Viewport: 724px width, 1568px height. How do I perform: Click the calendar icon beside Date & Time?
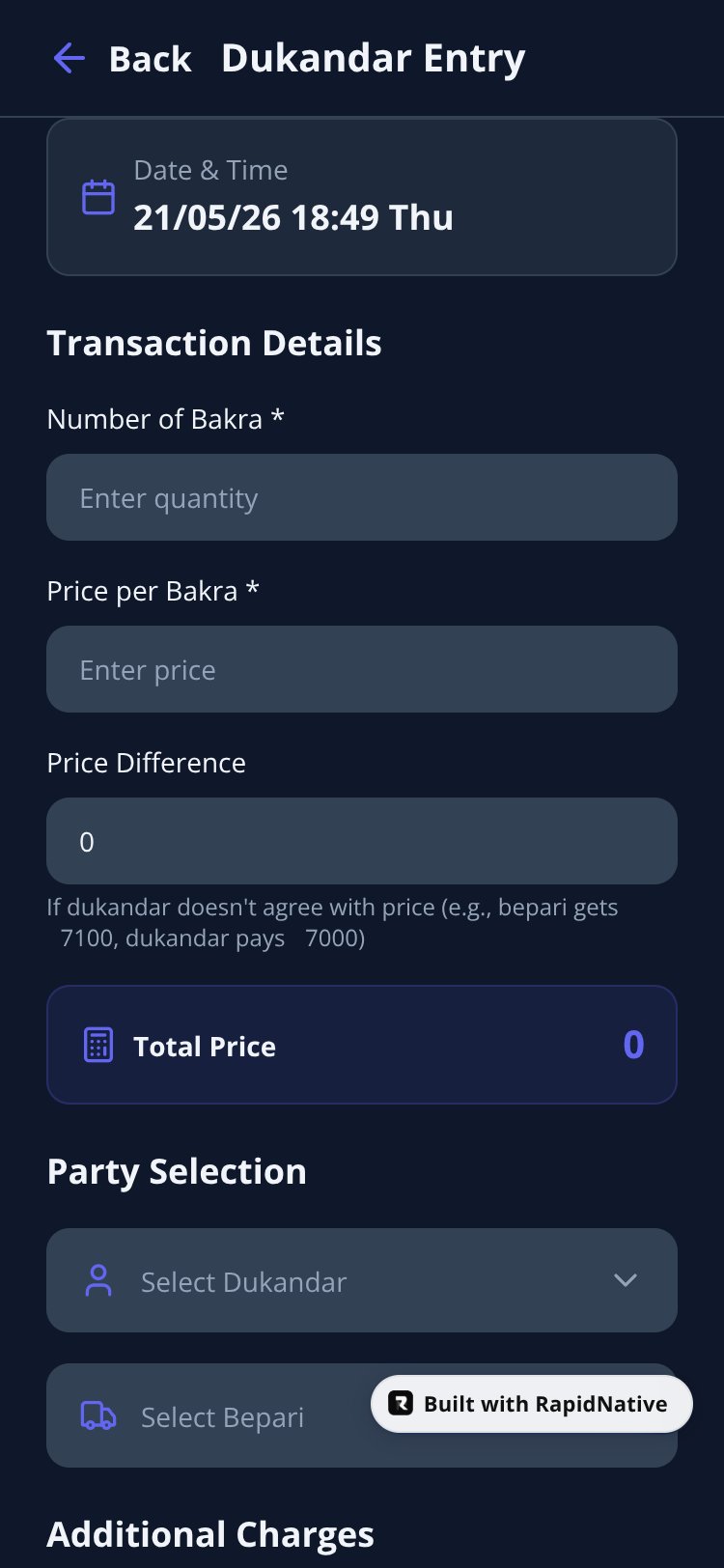[x=98, y=197]
